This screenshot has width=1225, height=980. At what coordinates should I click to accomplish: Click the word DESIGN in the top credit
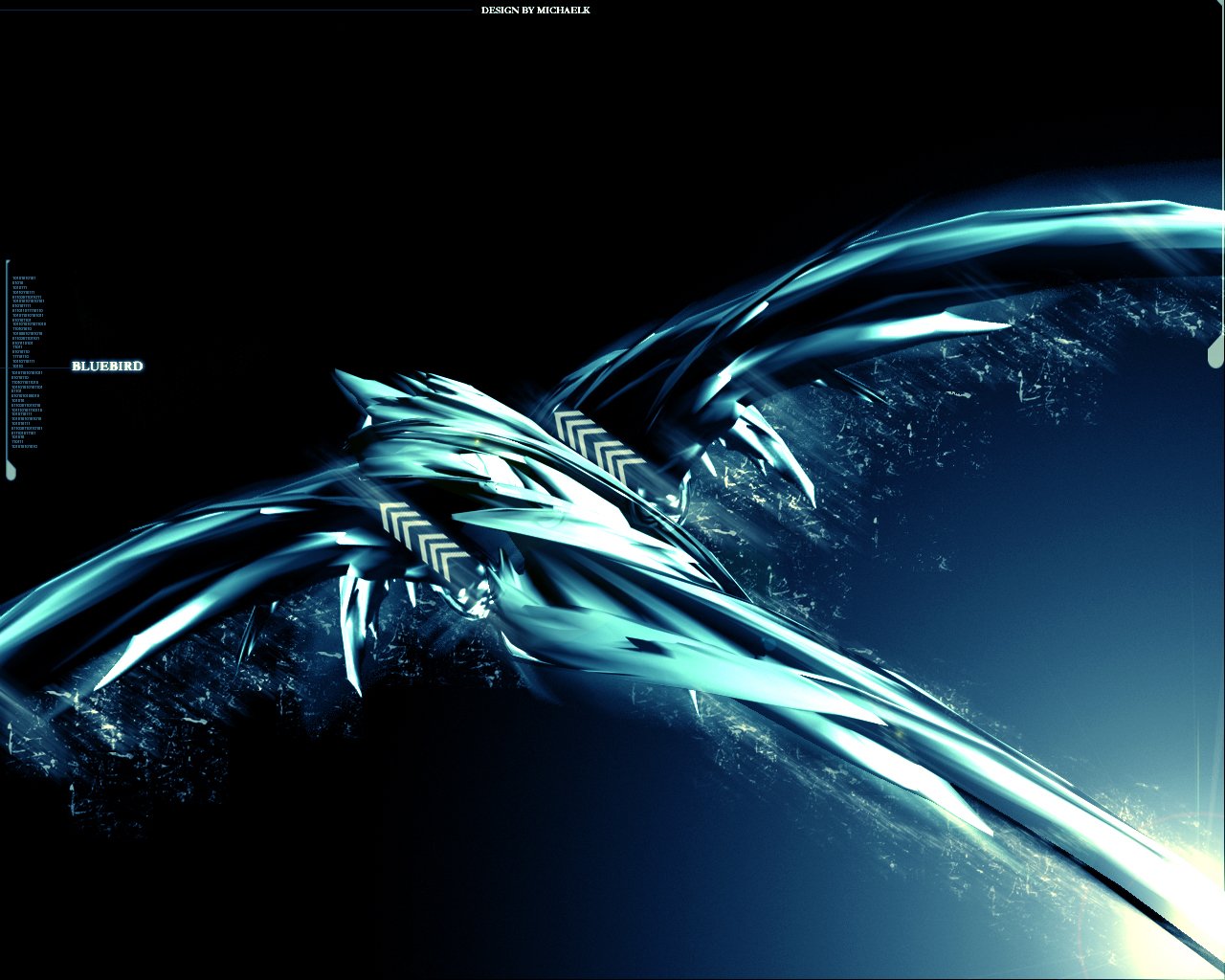coord(500,11)
